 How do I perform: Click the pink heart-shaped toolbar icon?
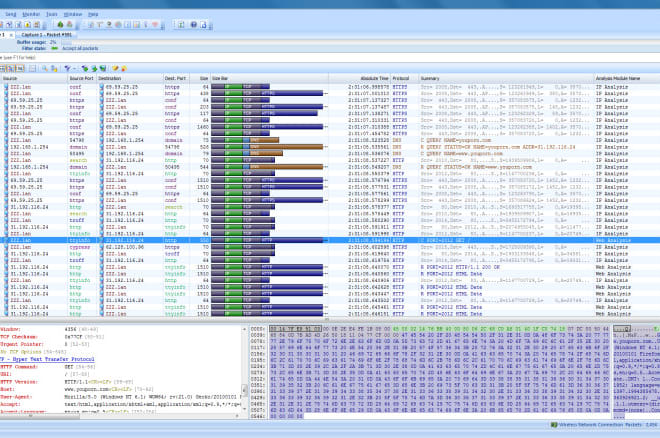point(155,25)
